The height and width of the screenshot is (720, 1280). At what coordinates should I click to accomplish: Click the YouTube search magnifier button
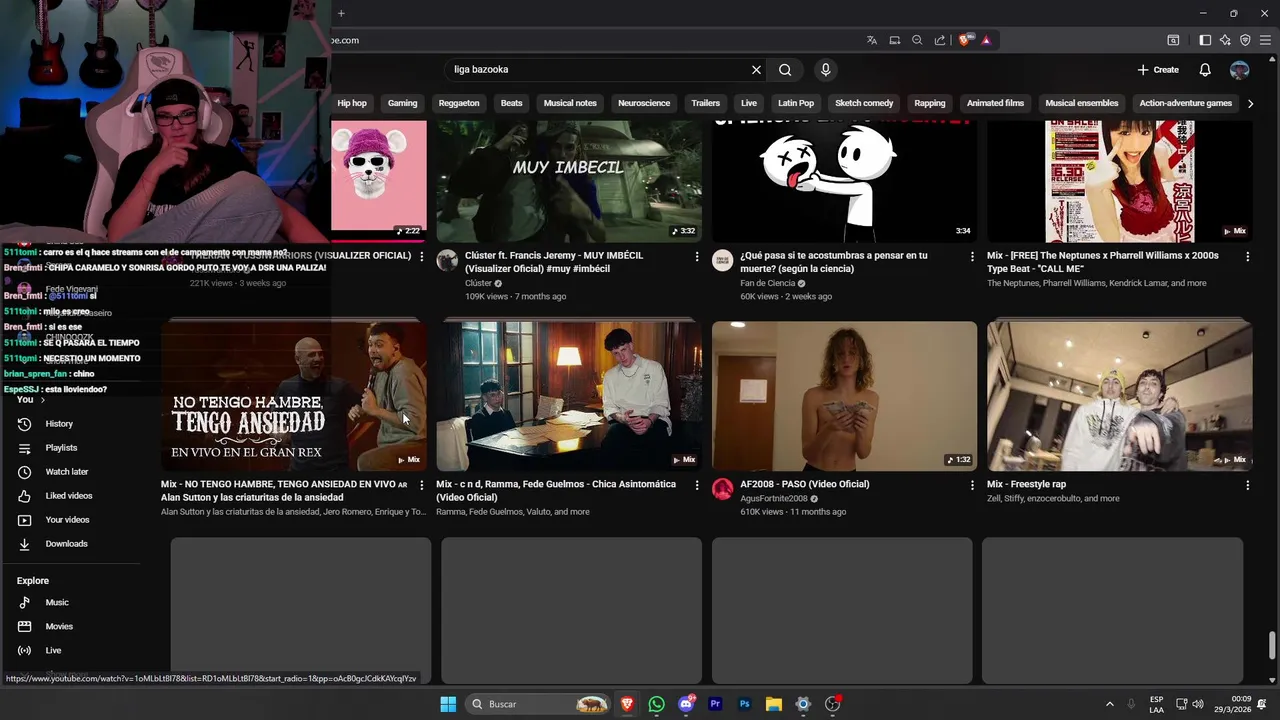pos(785,70)
